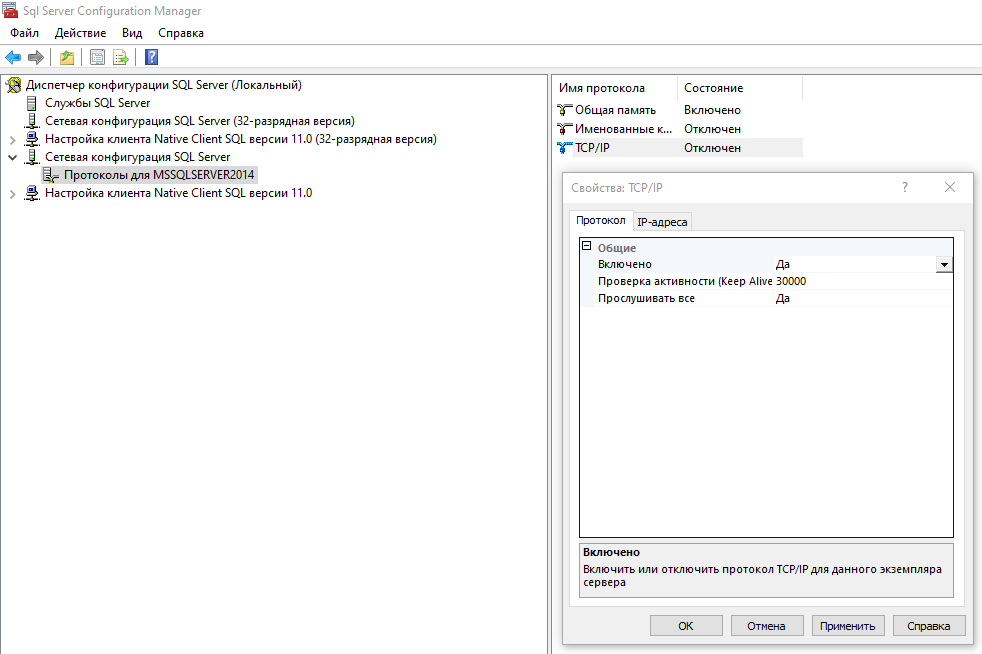
Task: Close the Свойства: TCP/IP dialog
Action: point(950,187)
